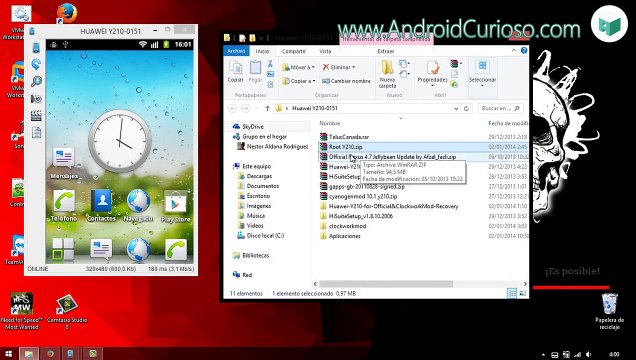Screen dimensions: 636x360
Task: Go up one folder level
Action: pyautogui.click(x=267, y=108)
